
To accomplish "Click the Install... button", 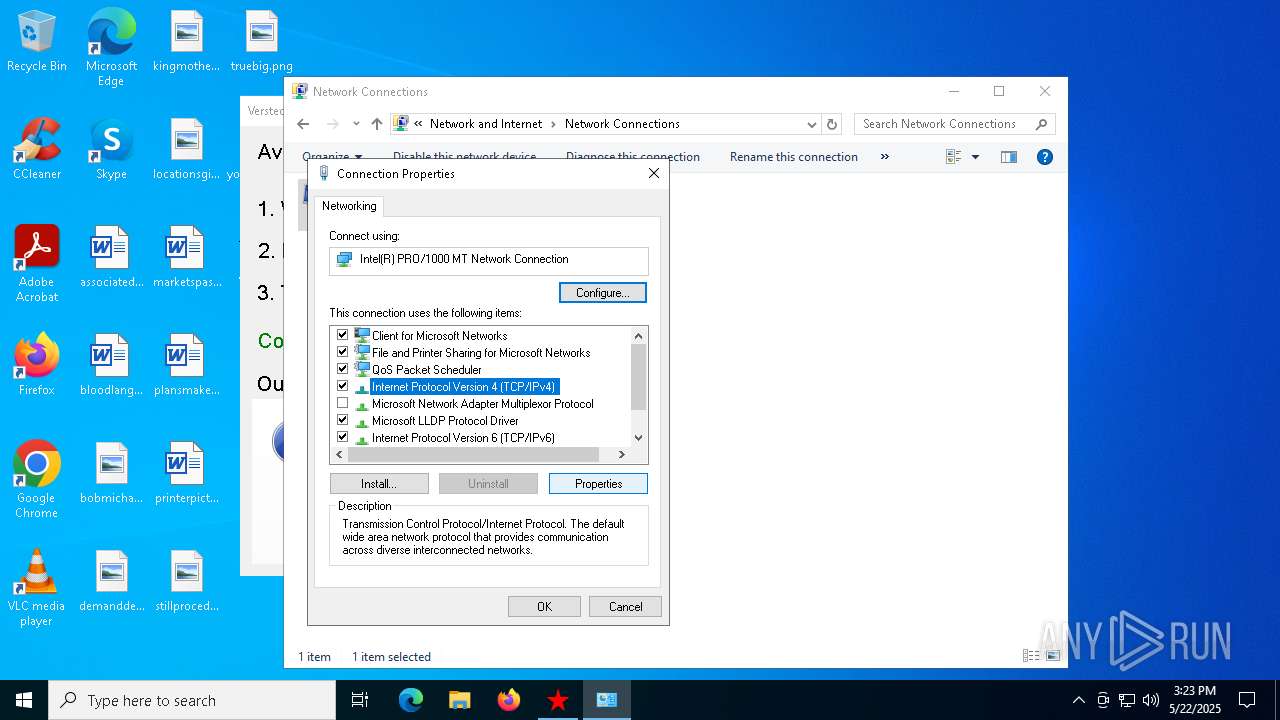I will point(379,484).
